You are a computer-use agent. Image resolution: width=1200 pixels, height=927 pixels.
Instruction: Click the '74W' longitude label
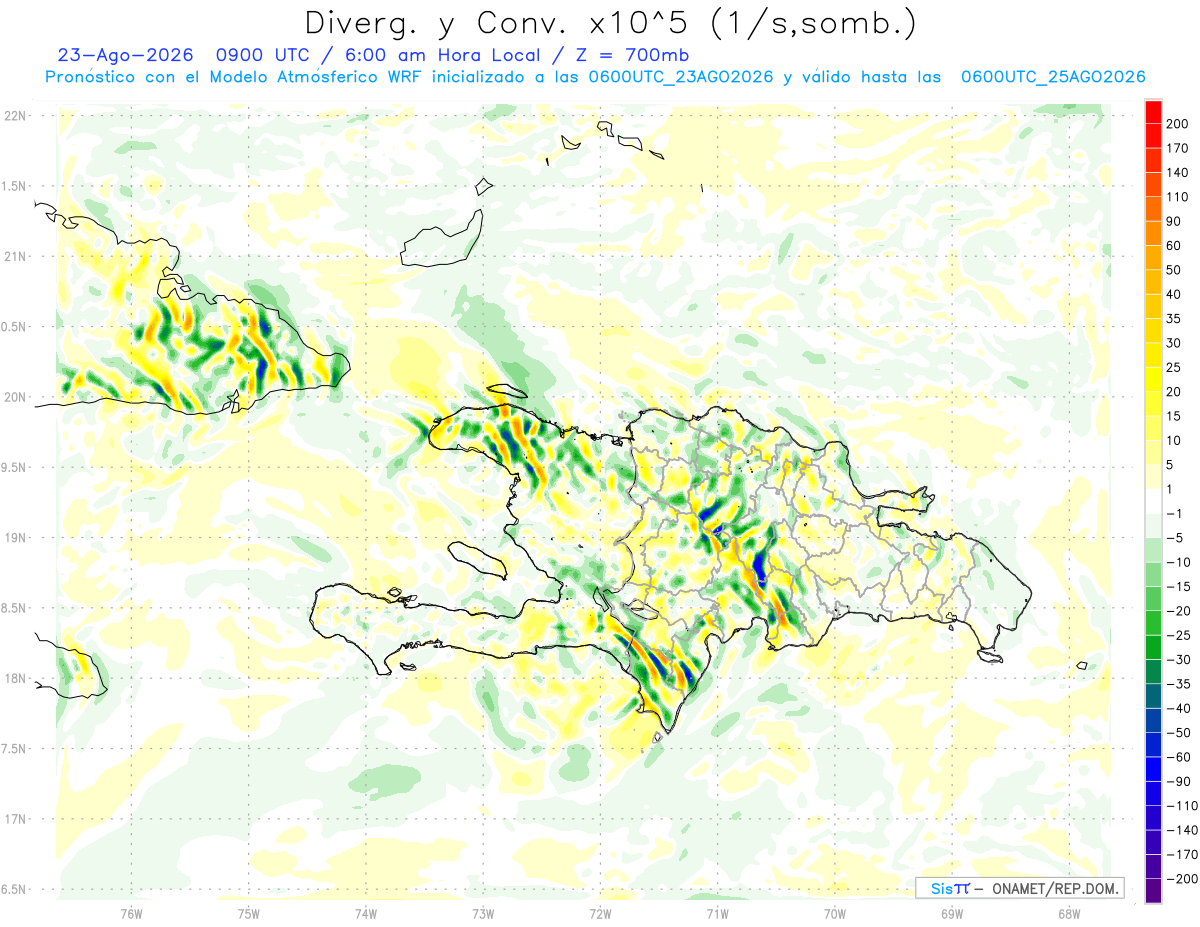tap(366, 913)
